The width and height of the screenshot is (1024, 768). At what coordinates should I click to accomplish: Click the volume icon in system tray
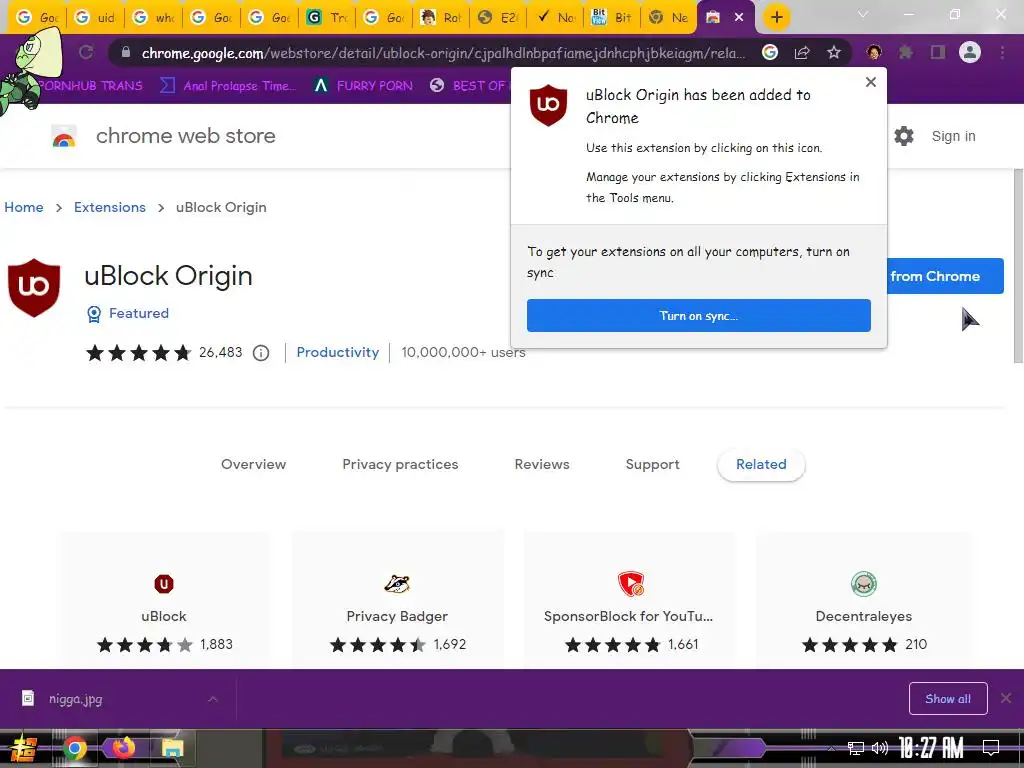880,748
